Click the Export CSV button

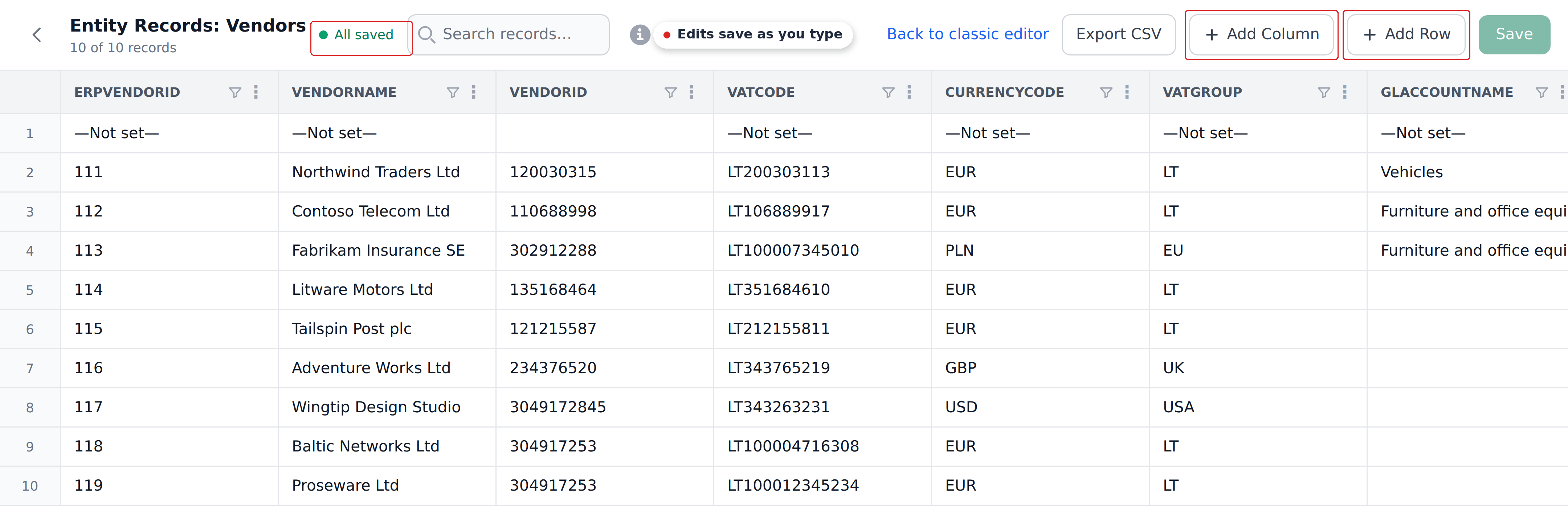tap(1118, 35)
